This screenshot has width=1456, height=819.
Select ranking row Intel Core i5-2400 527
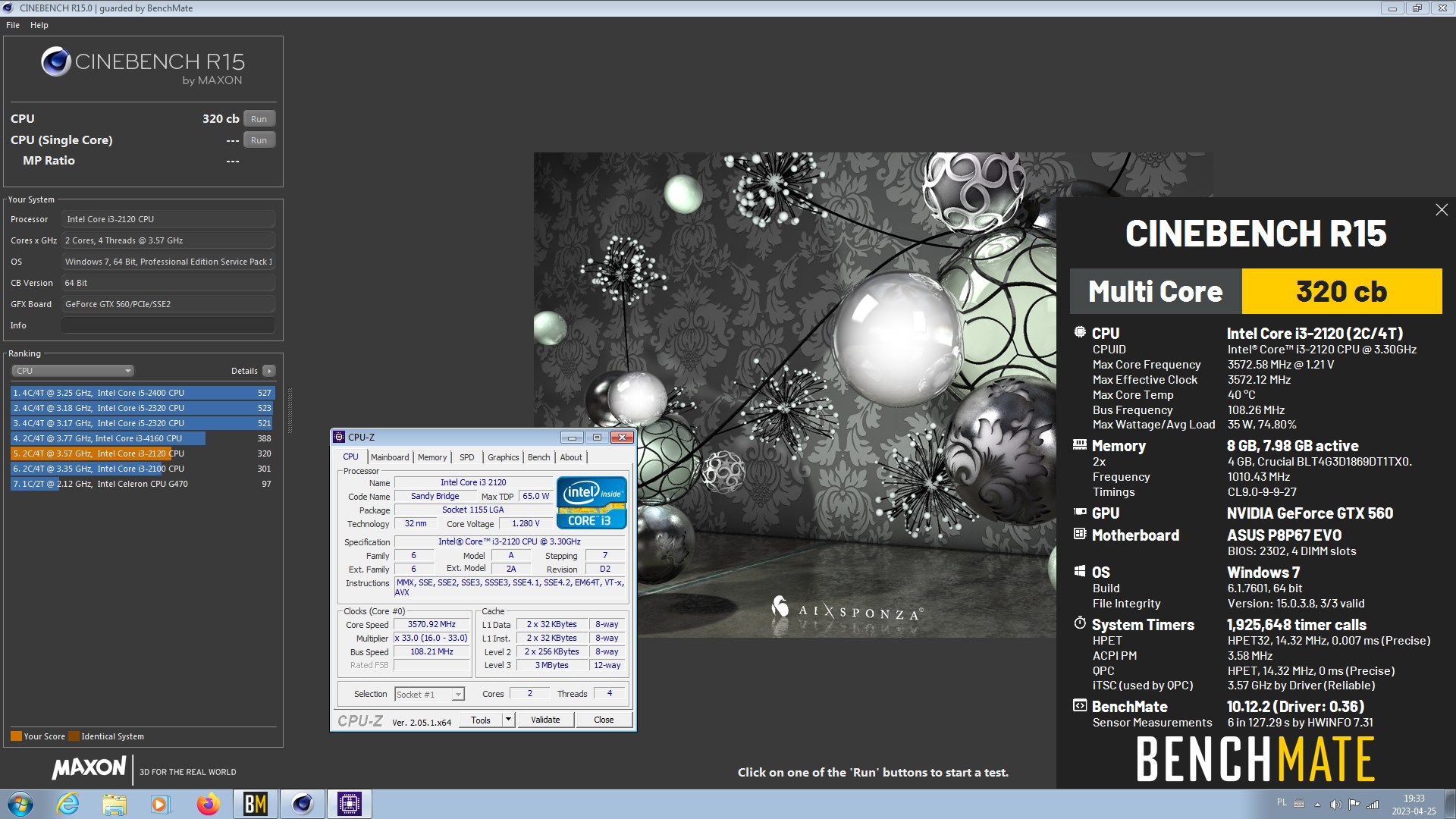143,393
